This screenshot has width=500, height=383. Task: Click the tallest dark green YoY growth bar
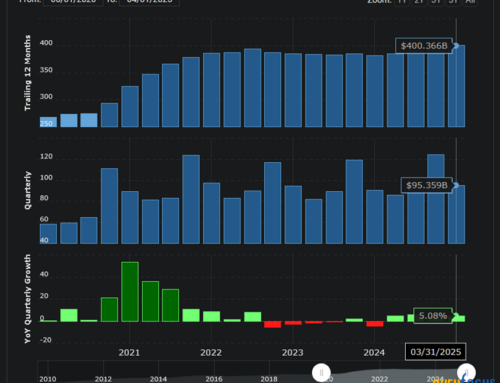point(130,292)
